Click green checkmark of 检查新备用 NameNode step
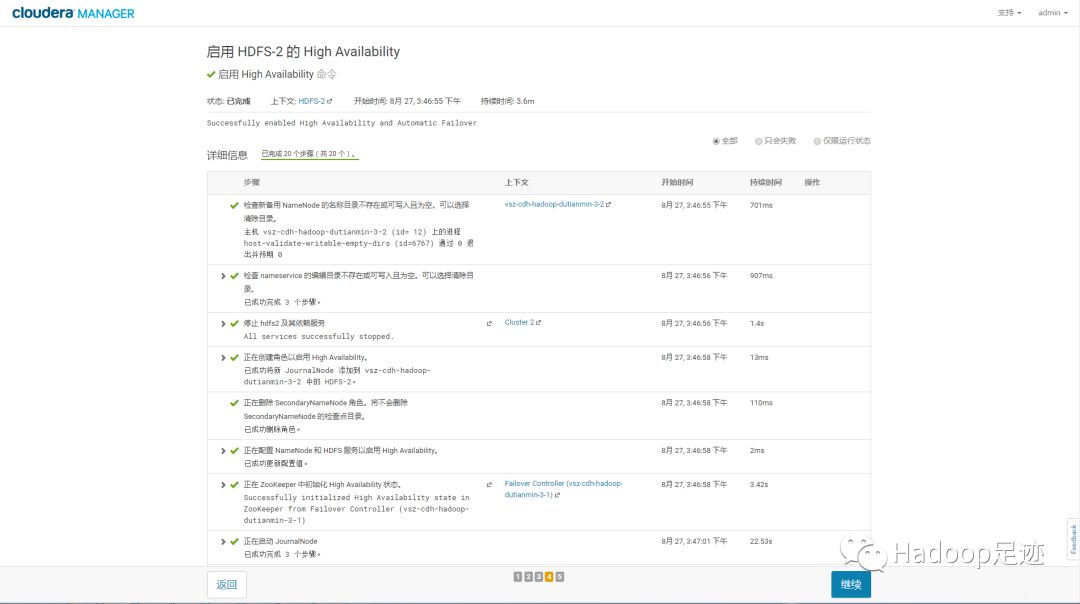 pos(234,205)
